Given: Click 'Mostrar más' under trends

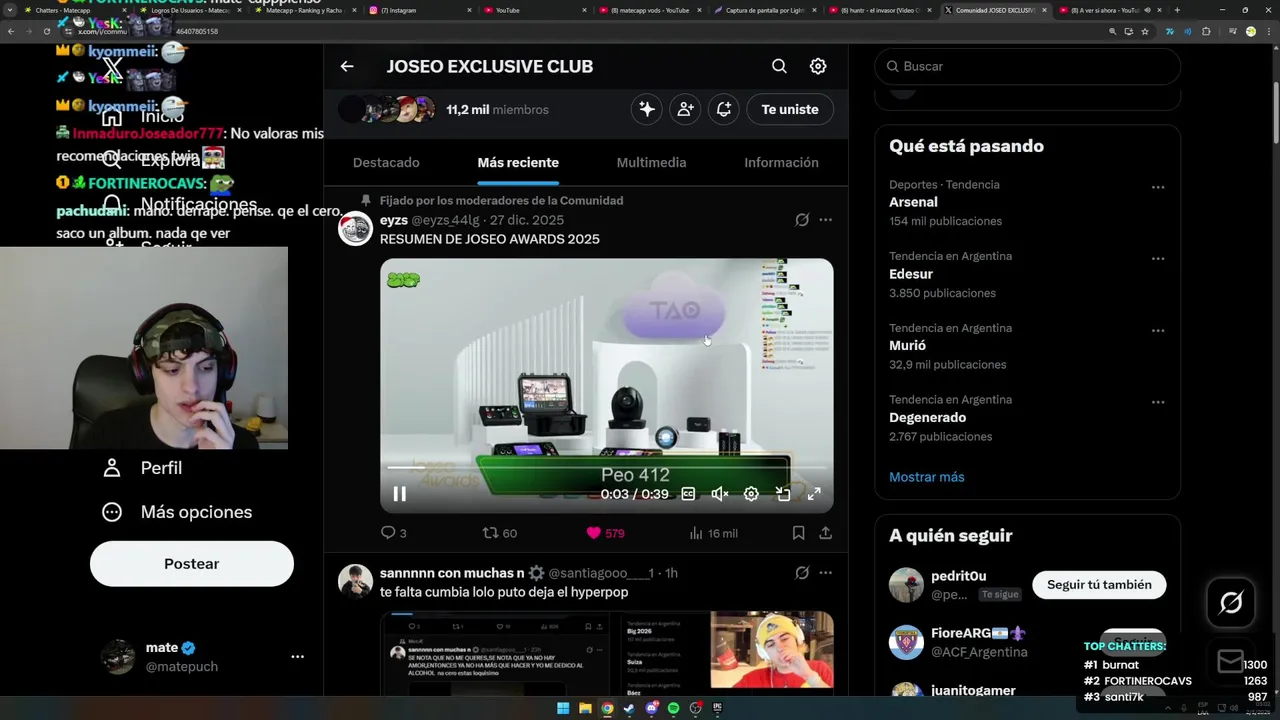Looking at the screenshot, I should 927,477.
